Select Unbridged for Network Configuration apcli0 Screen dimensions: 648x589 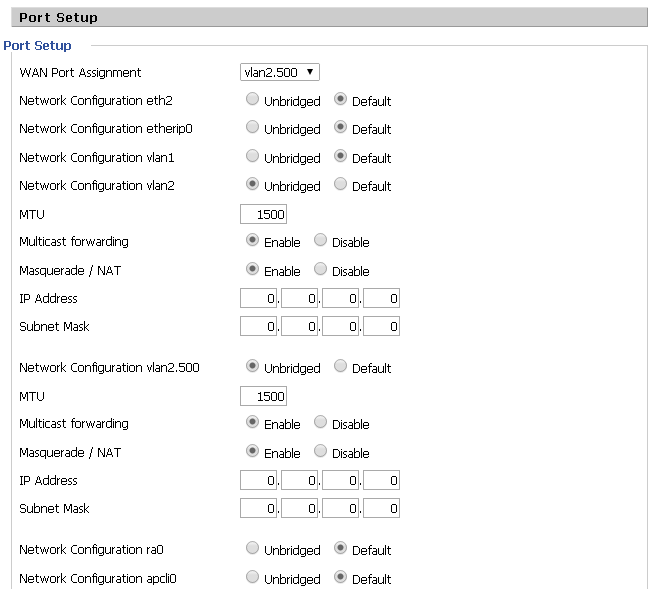coord(252,577)
